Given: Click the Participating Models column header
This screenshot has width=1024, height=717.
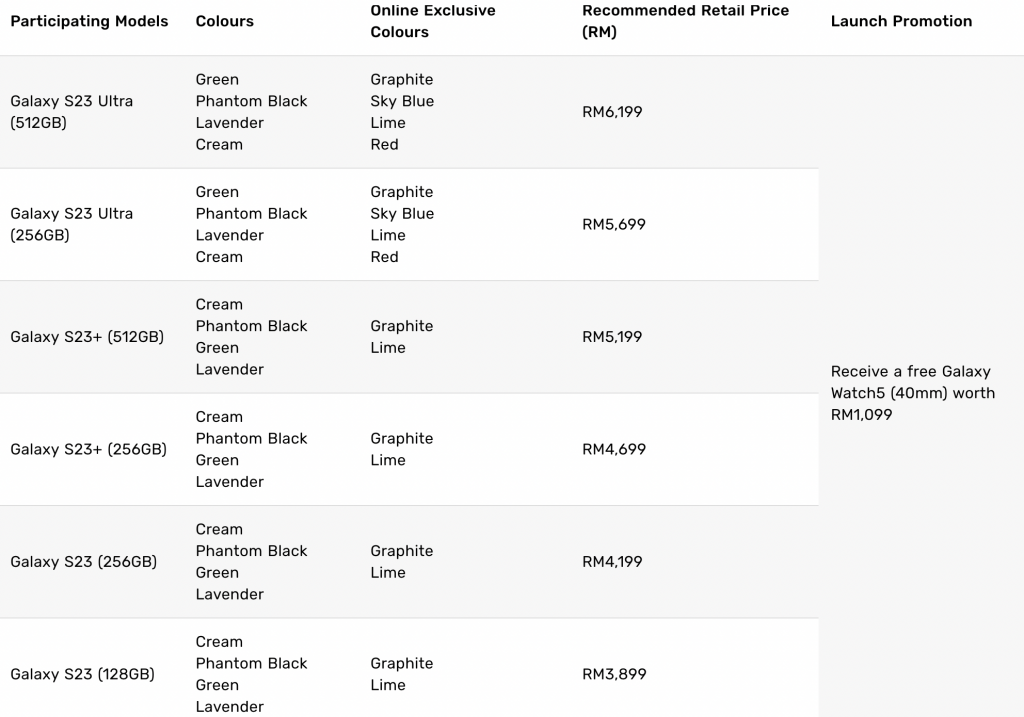Looking at the screenshot, I should point(89,22).
